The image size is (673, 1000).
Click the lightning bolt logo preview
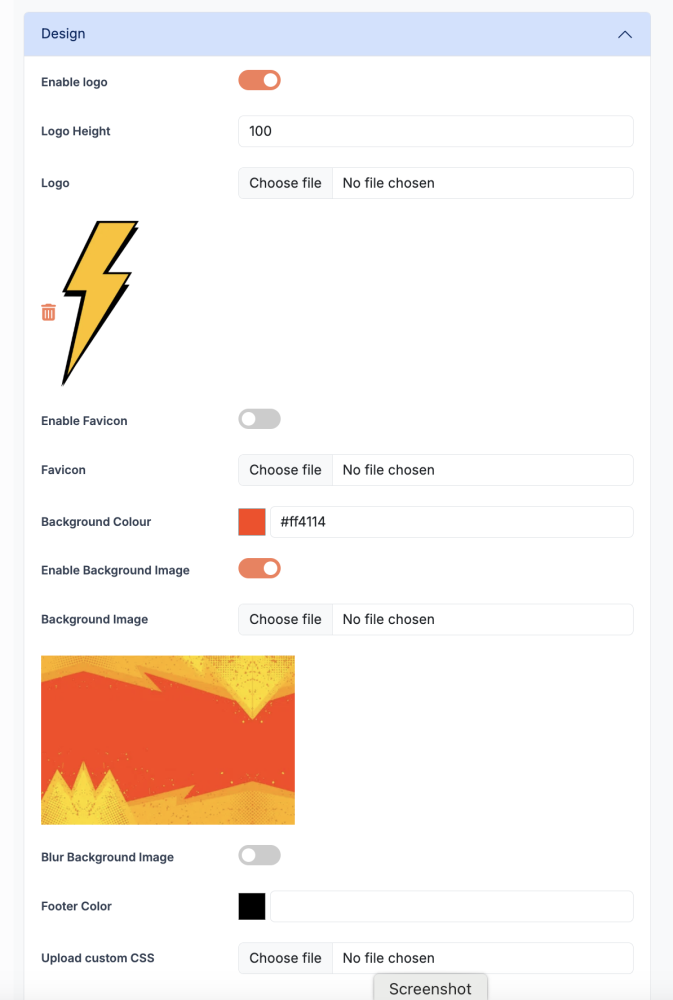[x=99, y=302]
